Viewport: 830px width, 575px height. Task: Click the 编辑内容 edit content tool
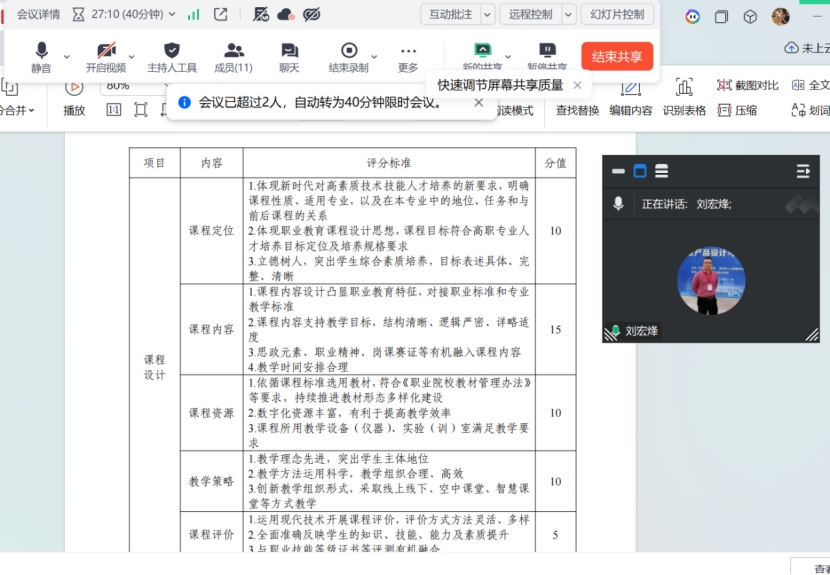coord(630,98)
